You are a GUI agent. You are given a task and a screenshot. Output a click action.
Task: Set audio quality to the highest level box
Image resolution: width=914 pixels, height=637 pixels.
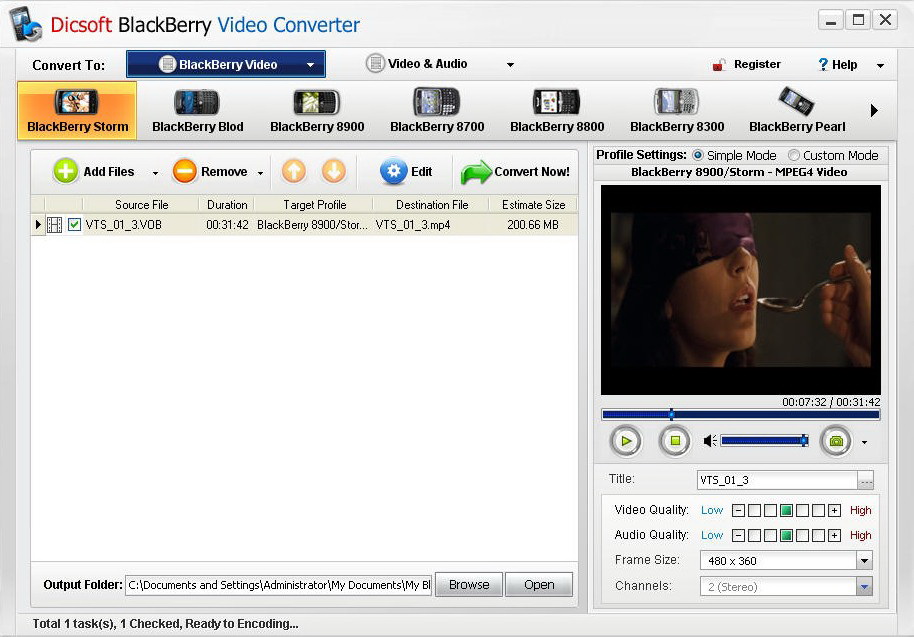click(x=818, y=535)
